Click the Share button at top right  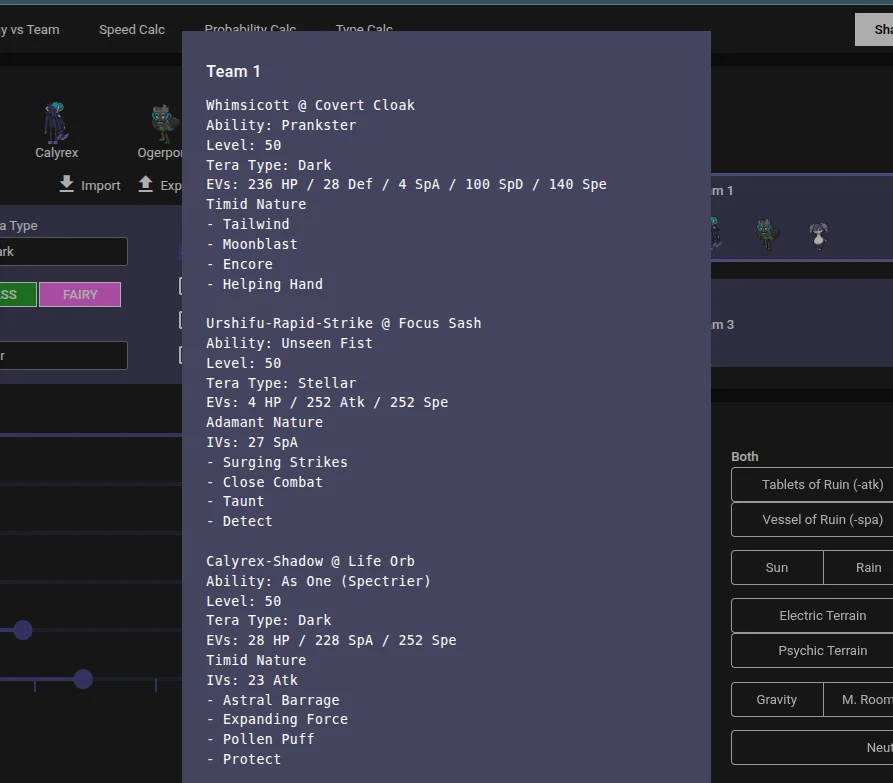[874, 30]
